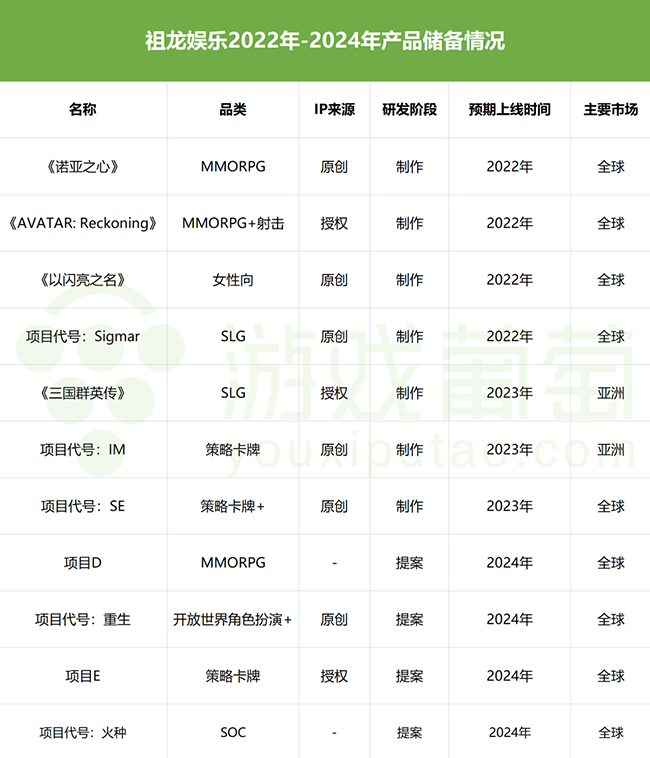Click 全球 in the 项目E row

(610, 676)
